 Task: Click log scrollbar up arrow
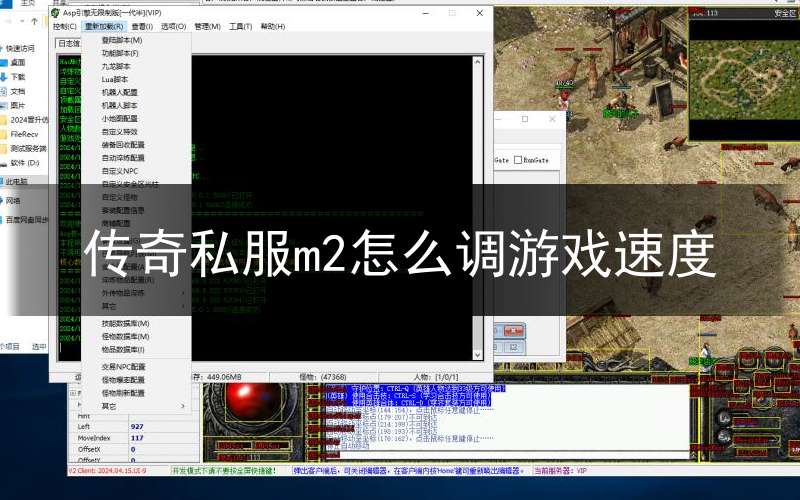tap(478, 61)
